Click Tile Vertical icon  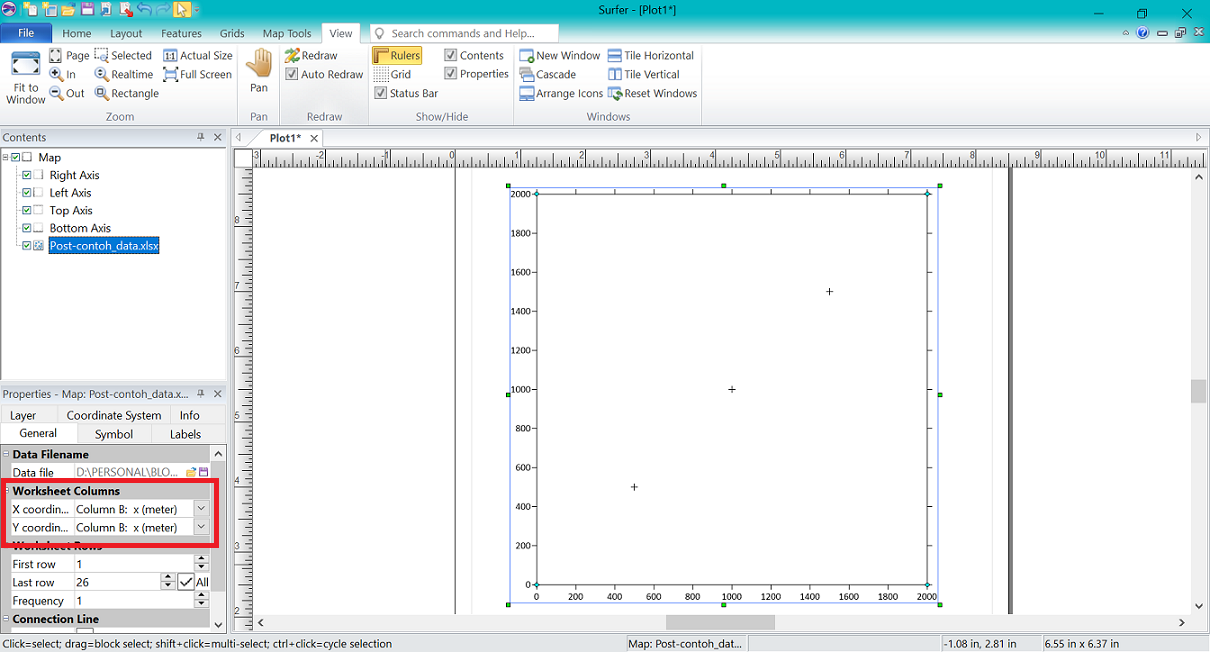point(615,74)
